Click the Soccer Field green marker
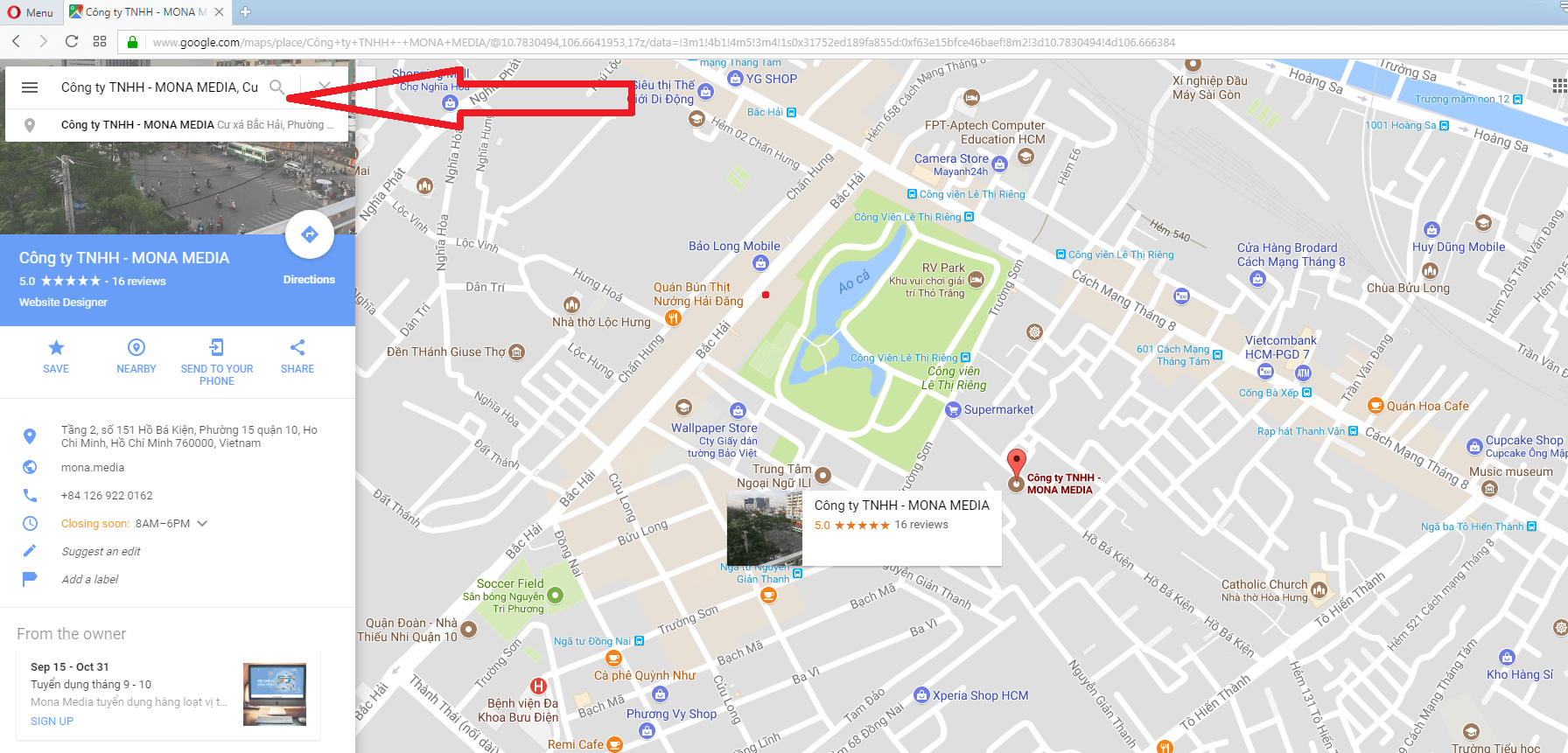The height and width of the screenshot is (753, 1568). [x=555, y=596]
